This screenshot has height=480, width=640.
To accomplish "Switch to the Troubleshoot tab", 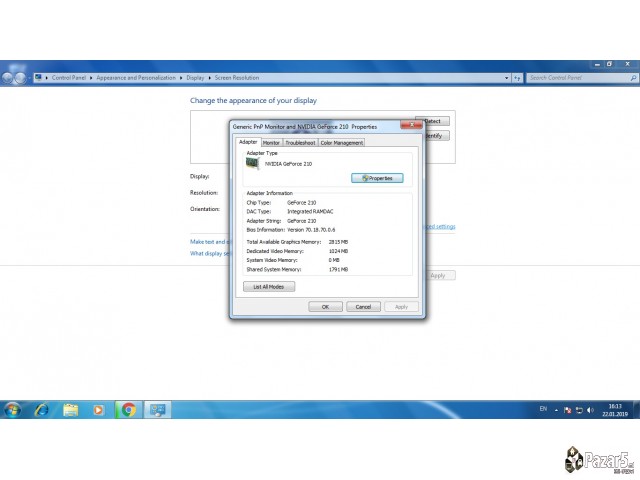I will (x=300, y=142).
